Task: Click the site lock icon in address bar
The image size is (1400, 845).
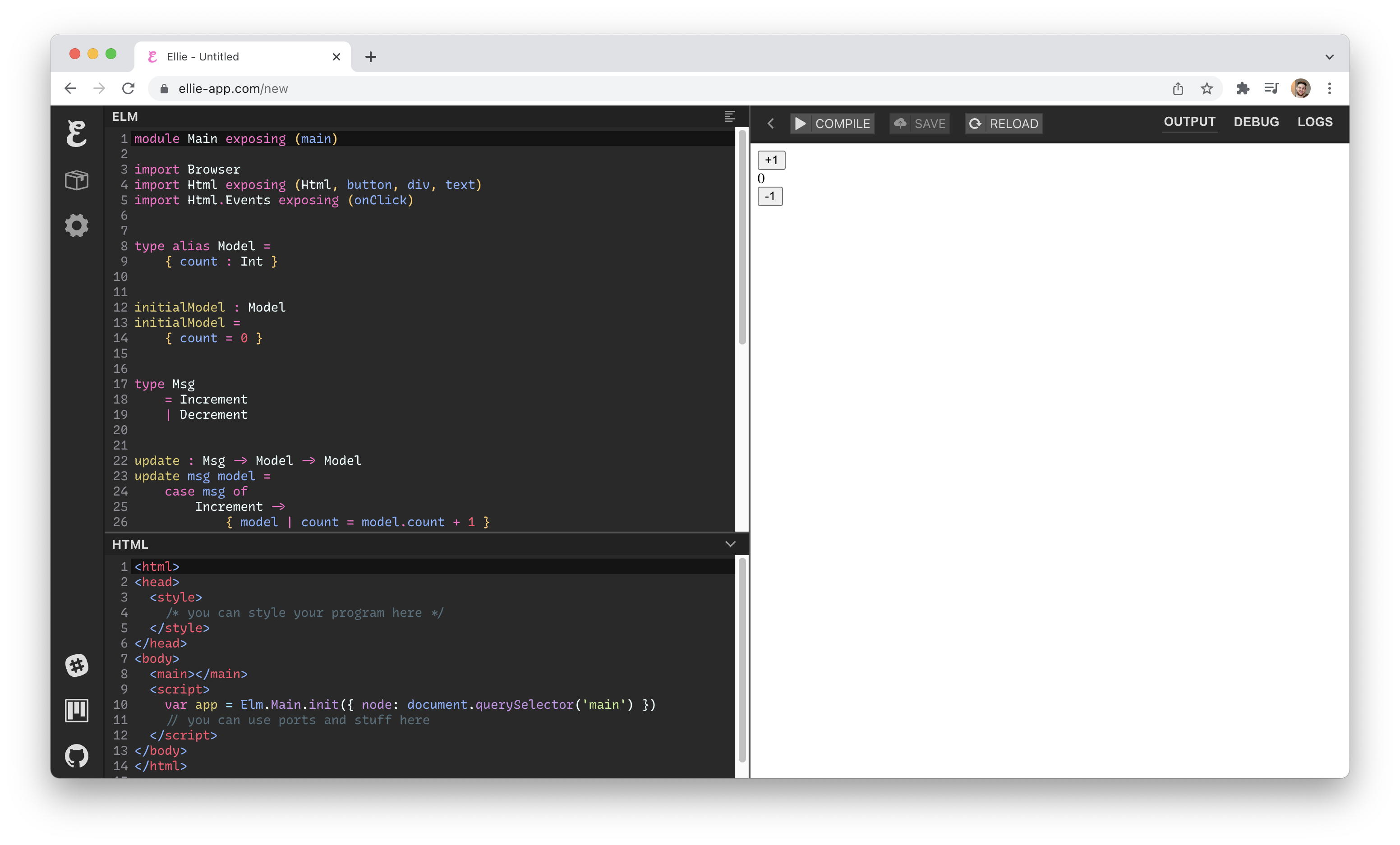Action: point(164,88)
